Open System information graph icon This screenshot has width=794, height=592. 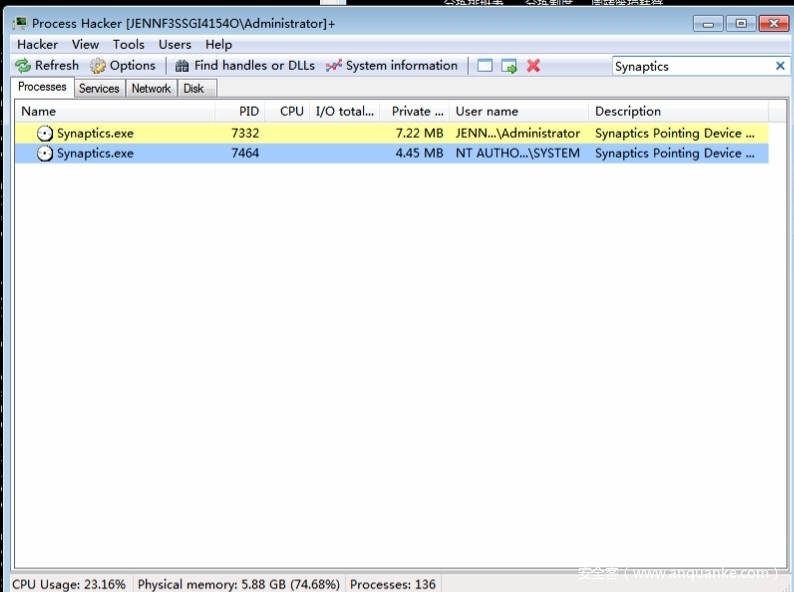coord(334,66)
